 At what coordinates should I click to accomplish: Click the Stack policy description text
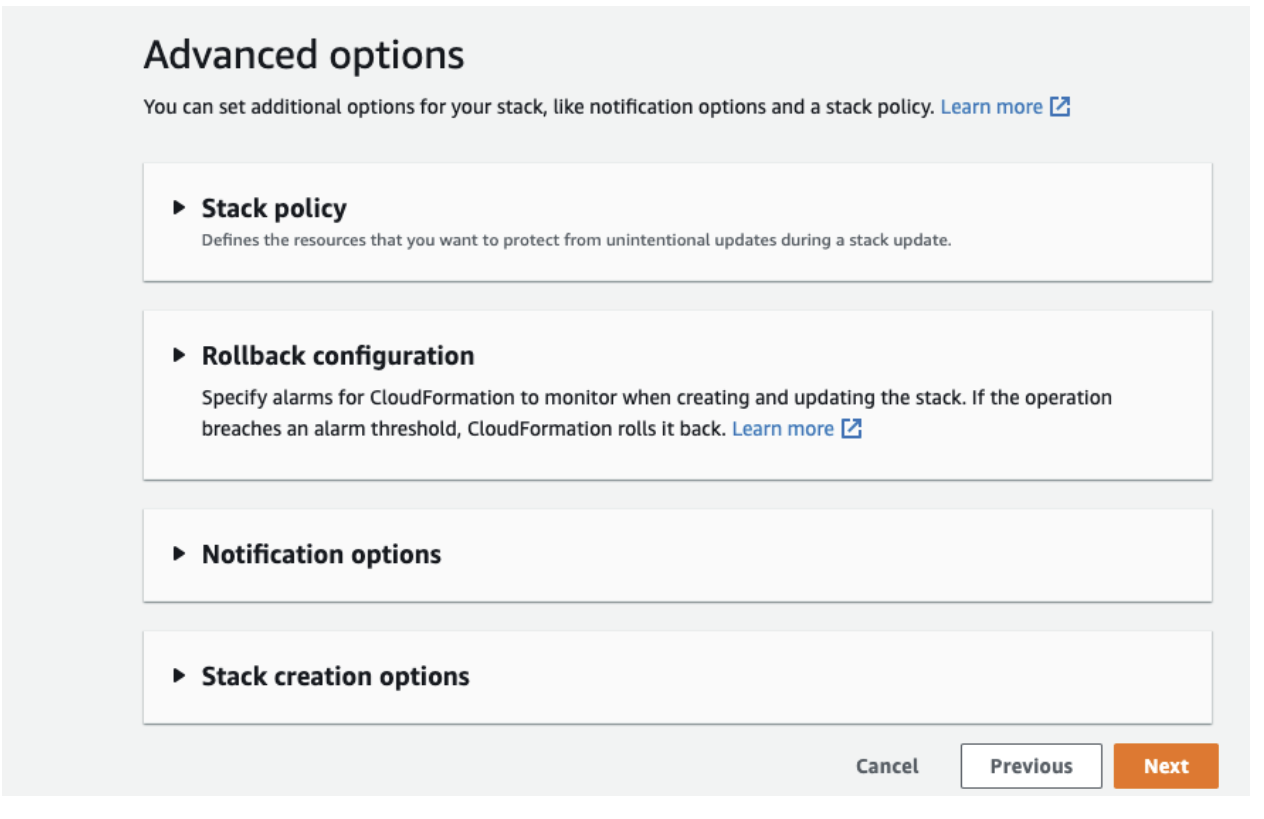(575, 240)
